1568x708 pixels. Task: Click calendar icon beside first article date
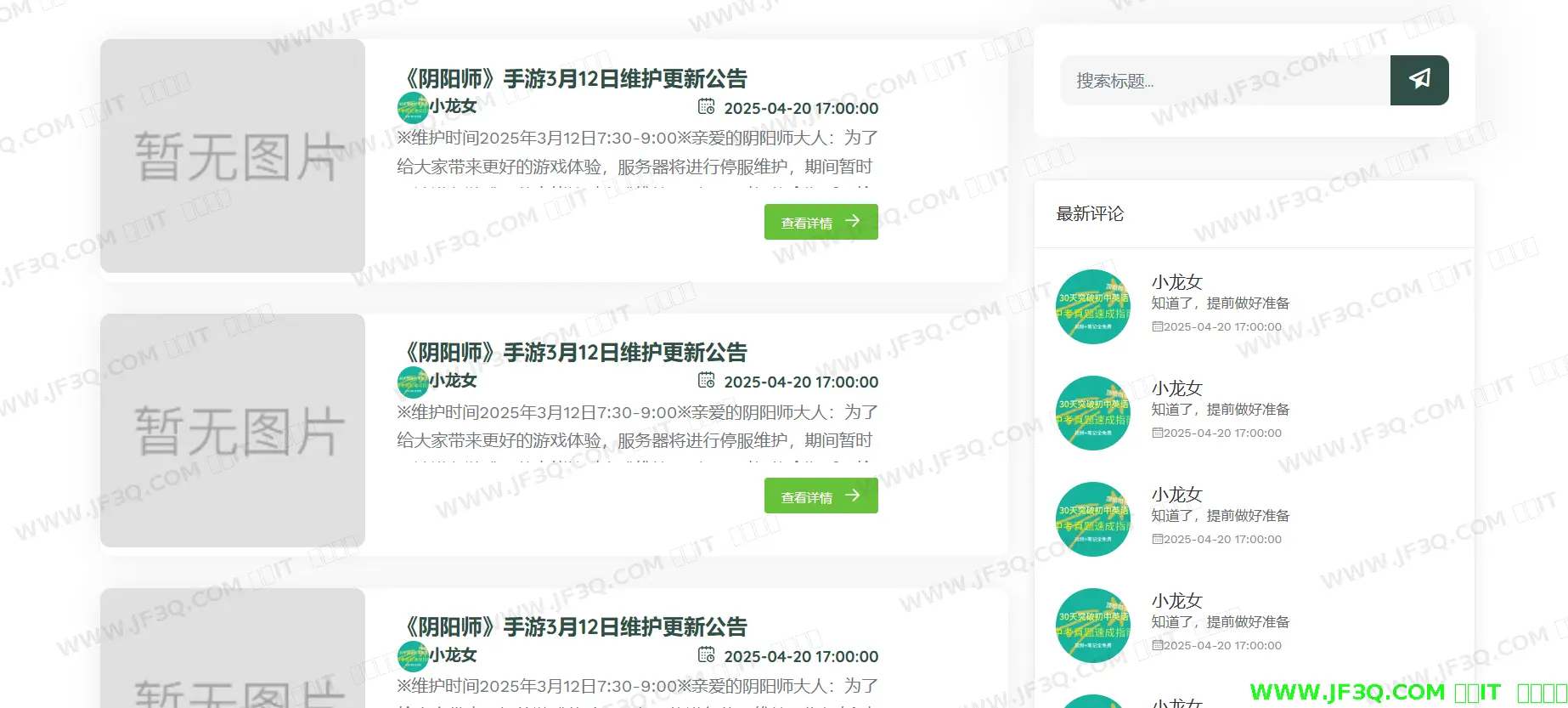click(706, 107)
